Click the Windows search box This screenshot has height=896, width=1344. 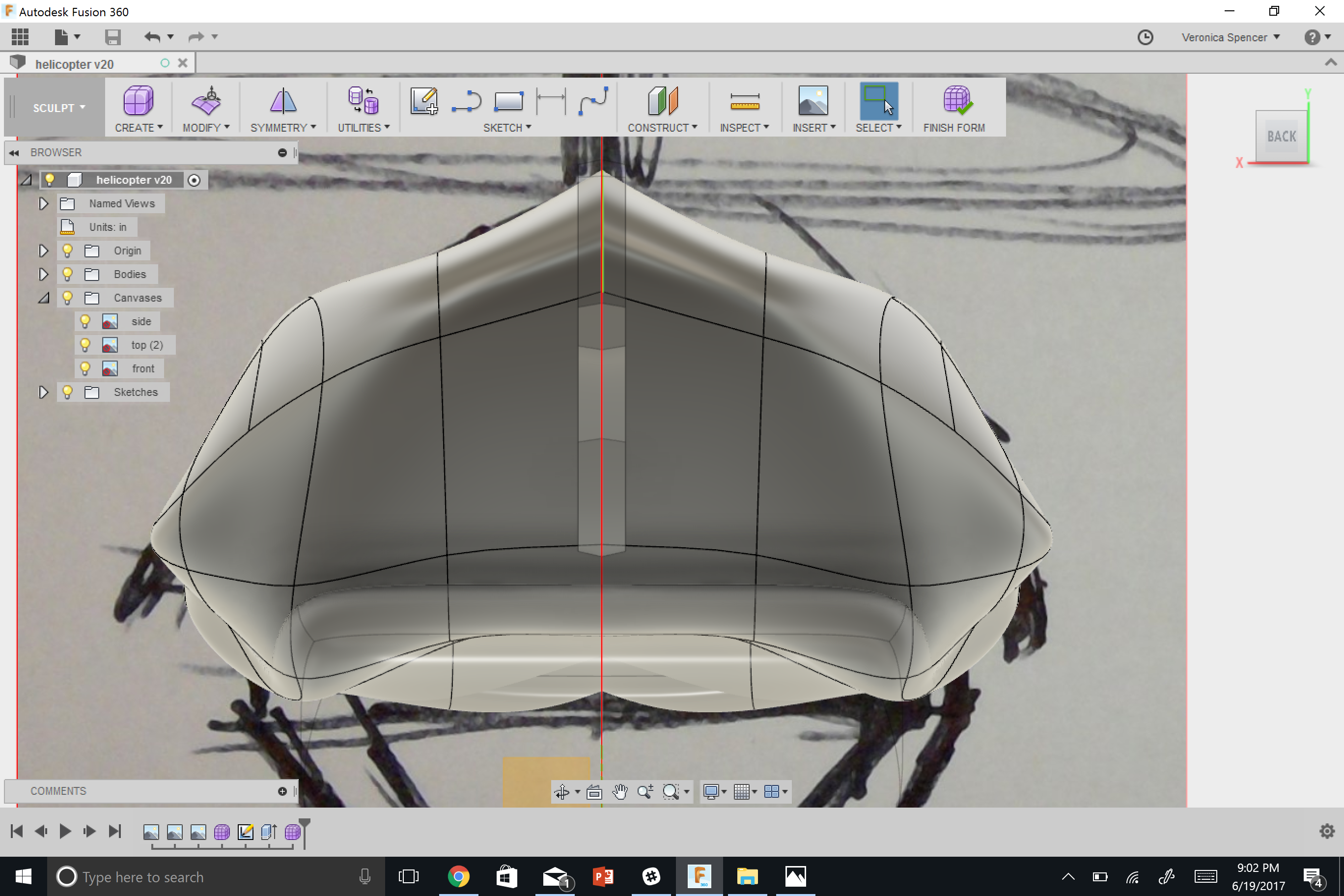216,876
